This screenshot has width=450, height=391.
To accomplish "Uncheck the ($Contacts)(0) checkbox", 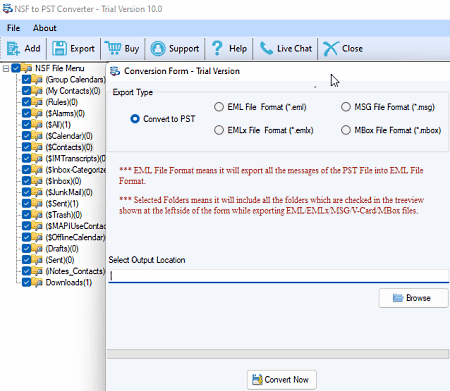I will (x=26, y=147).
